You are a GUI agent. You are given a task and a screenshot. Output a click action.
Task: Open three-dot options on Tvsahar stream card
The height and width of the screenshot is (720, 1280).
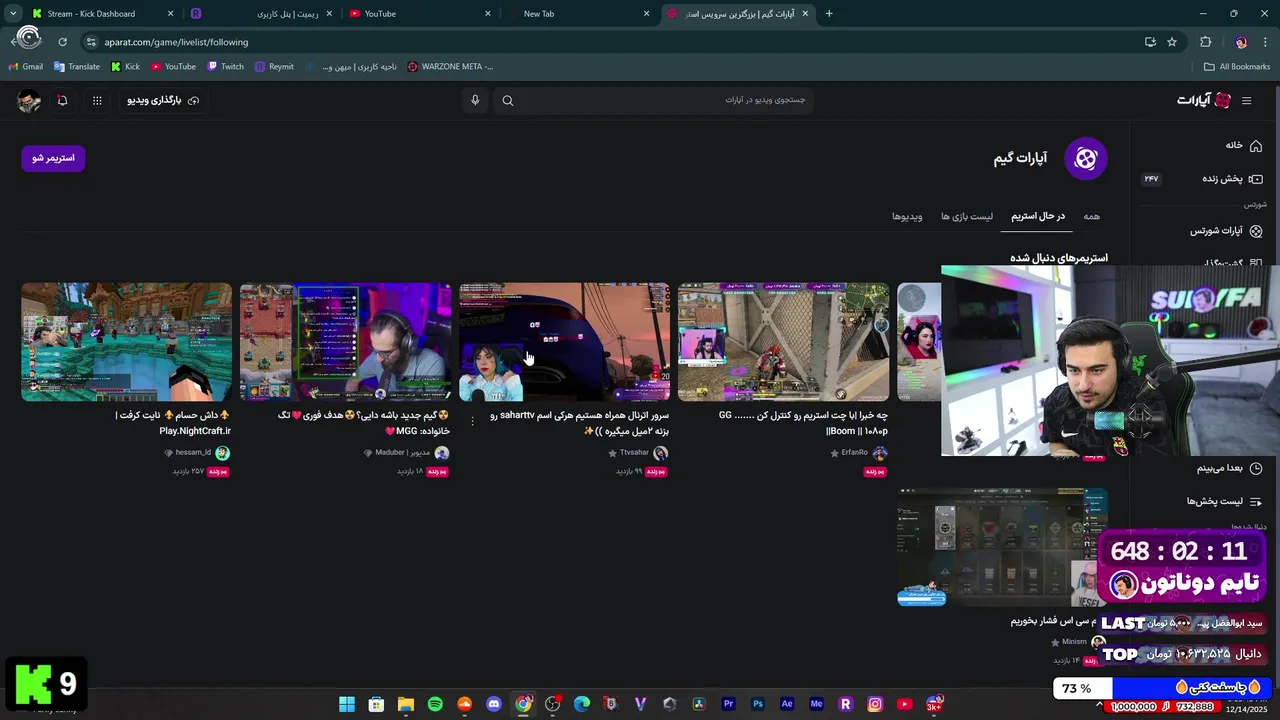[473, 422]
